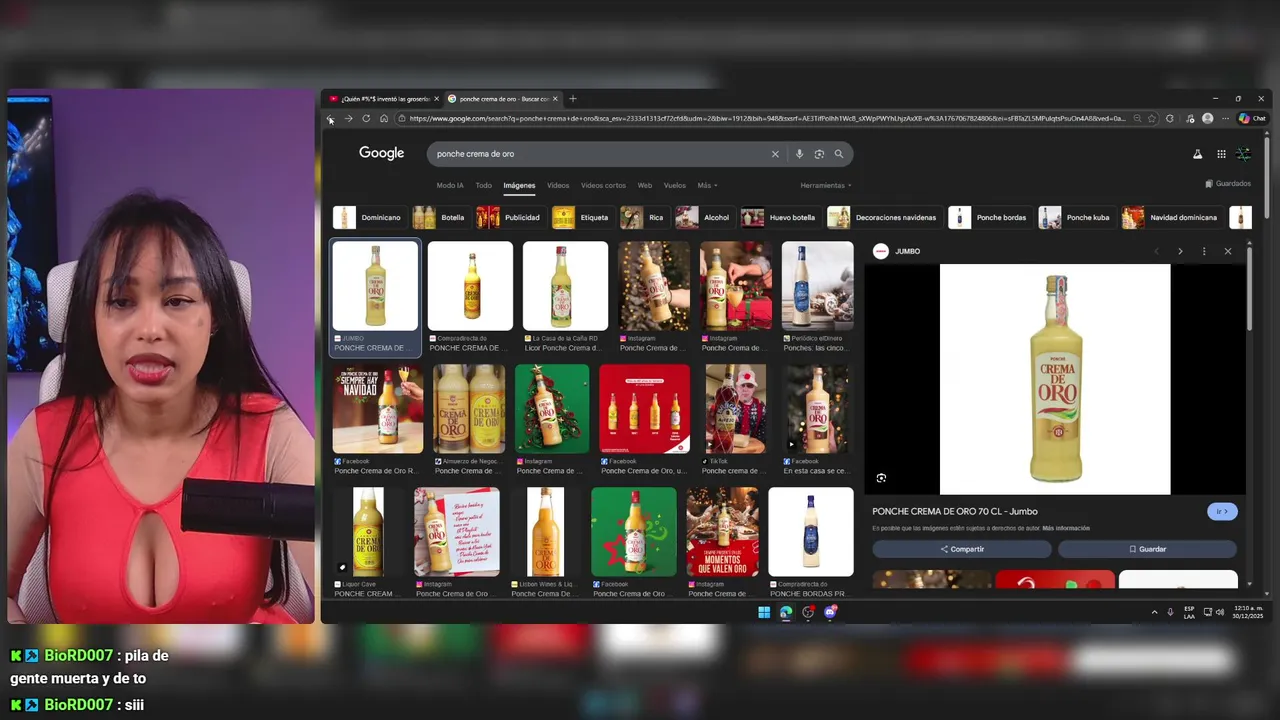This screenshot has width=1280, height=720.
Task: Click the magnifier search icon in Google search box
Action: tap(839, 154)
